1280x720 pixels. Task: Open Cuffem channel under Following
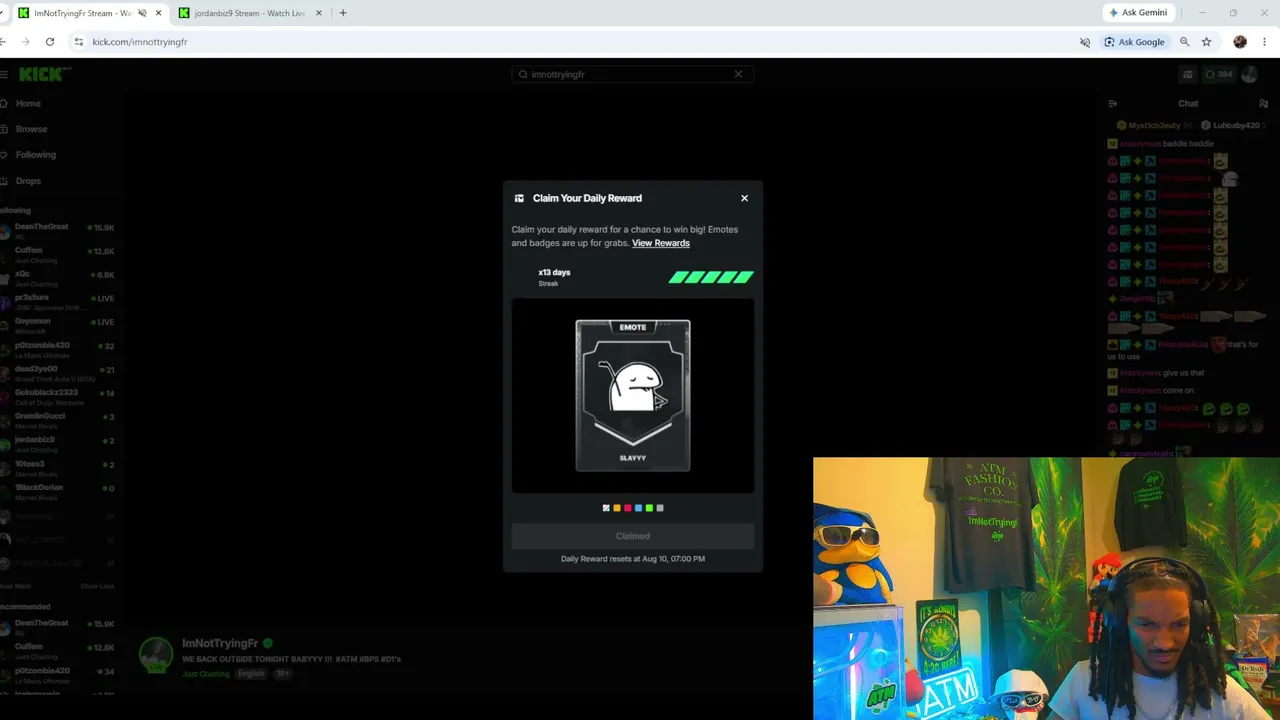pos(58,255)
